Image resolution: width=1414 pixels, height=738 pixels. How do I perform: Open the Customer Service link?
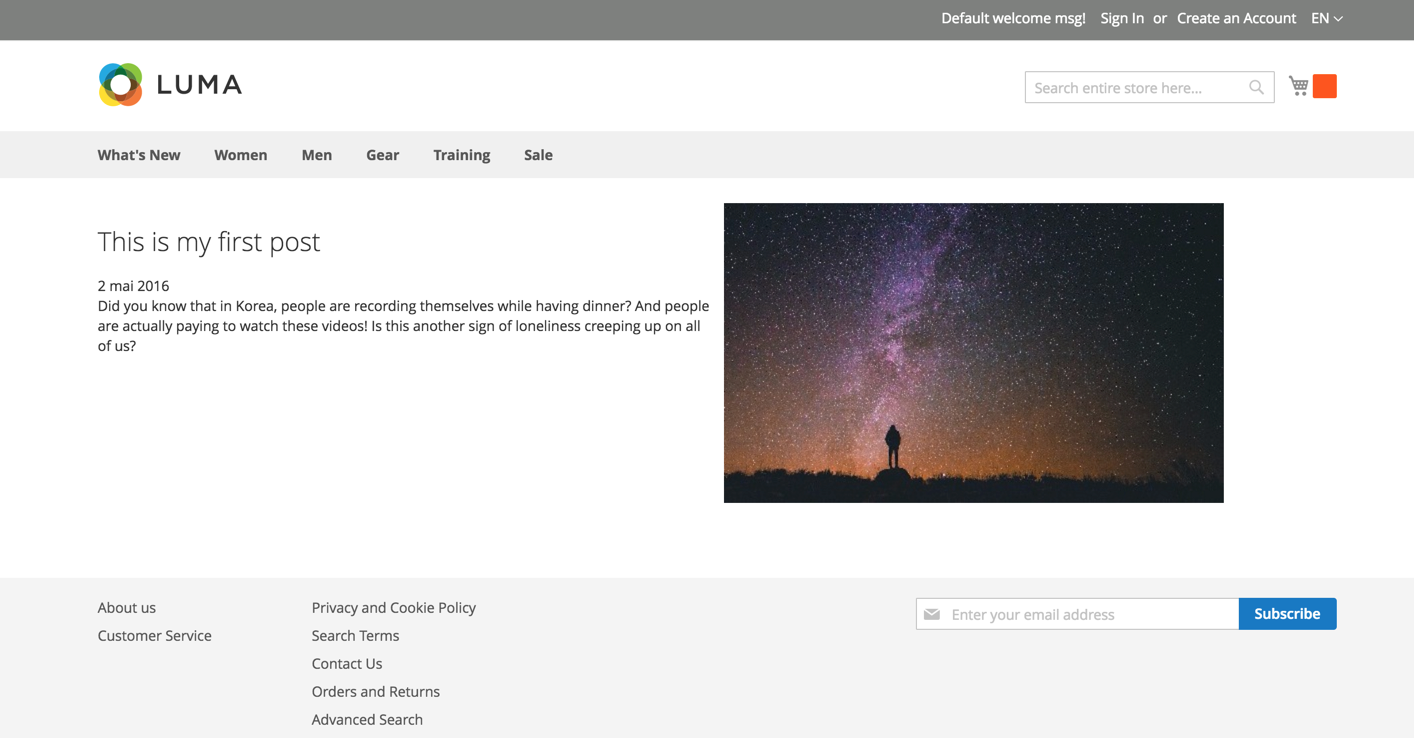coord(155,636)
